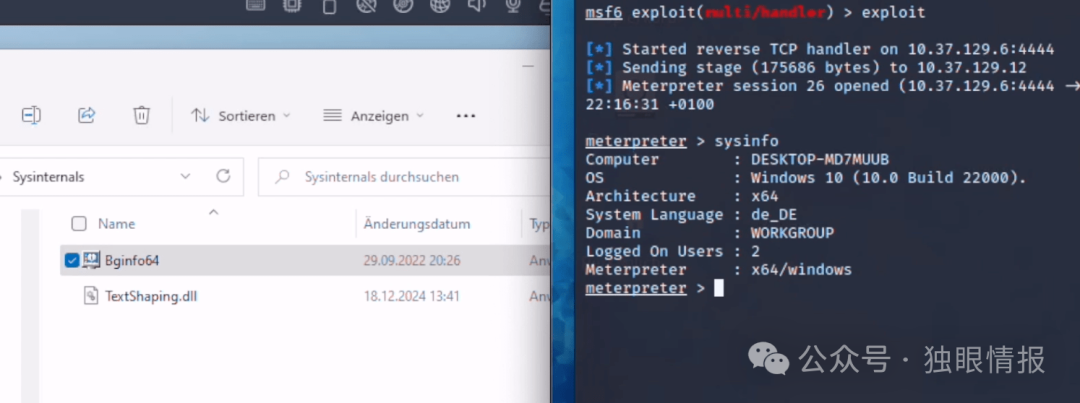
Task: Click the WORKGROUP domain value in terminal
Action: 792,233
